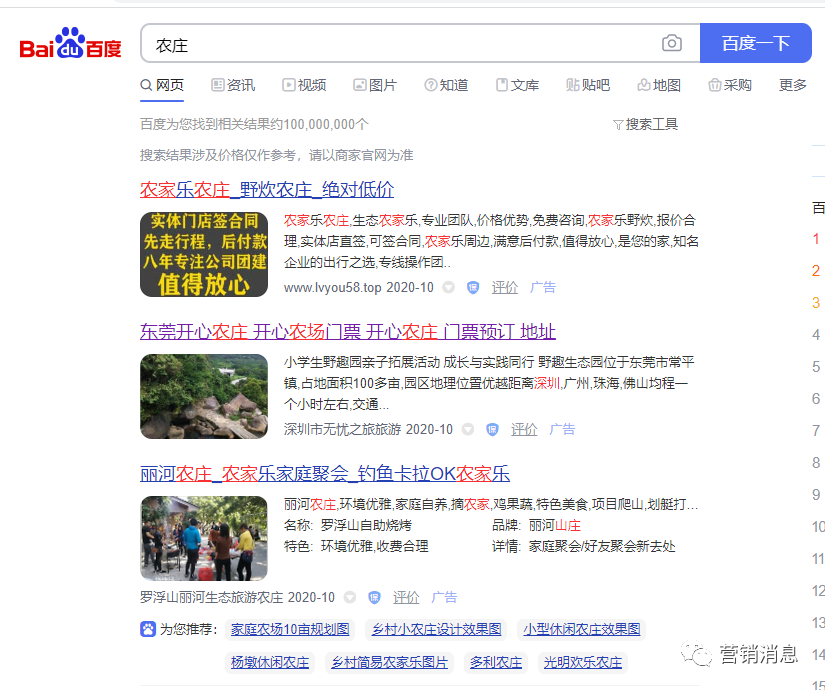Viewport: 825px width, 690px height.
Task: Open suggestion 光明欢乐农庄
Action: pyautogui.click(x=582, y=663)
